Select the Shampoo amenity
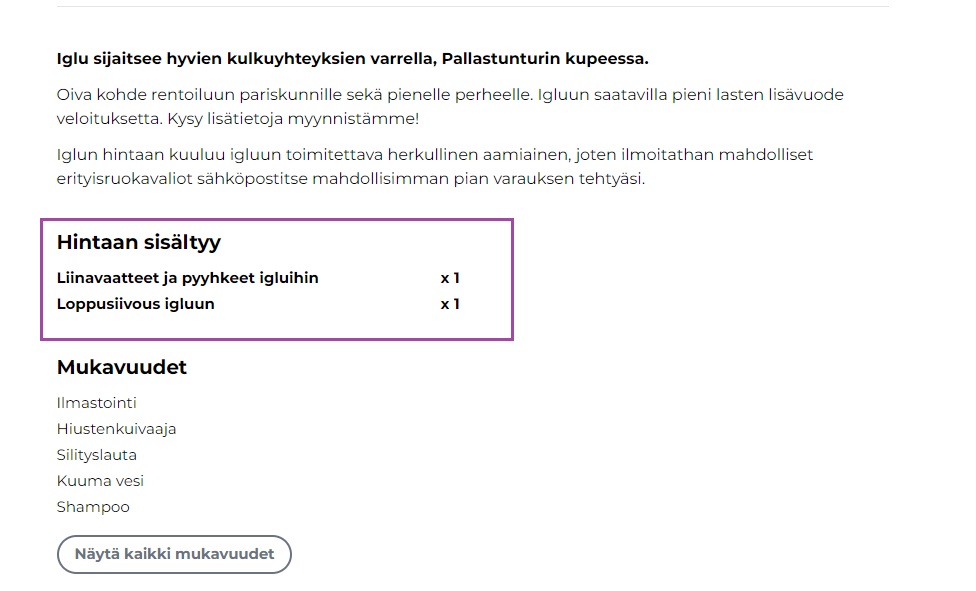 point(94,507)
